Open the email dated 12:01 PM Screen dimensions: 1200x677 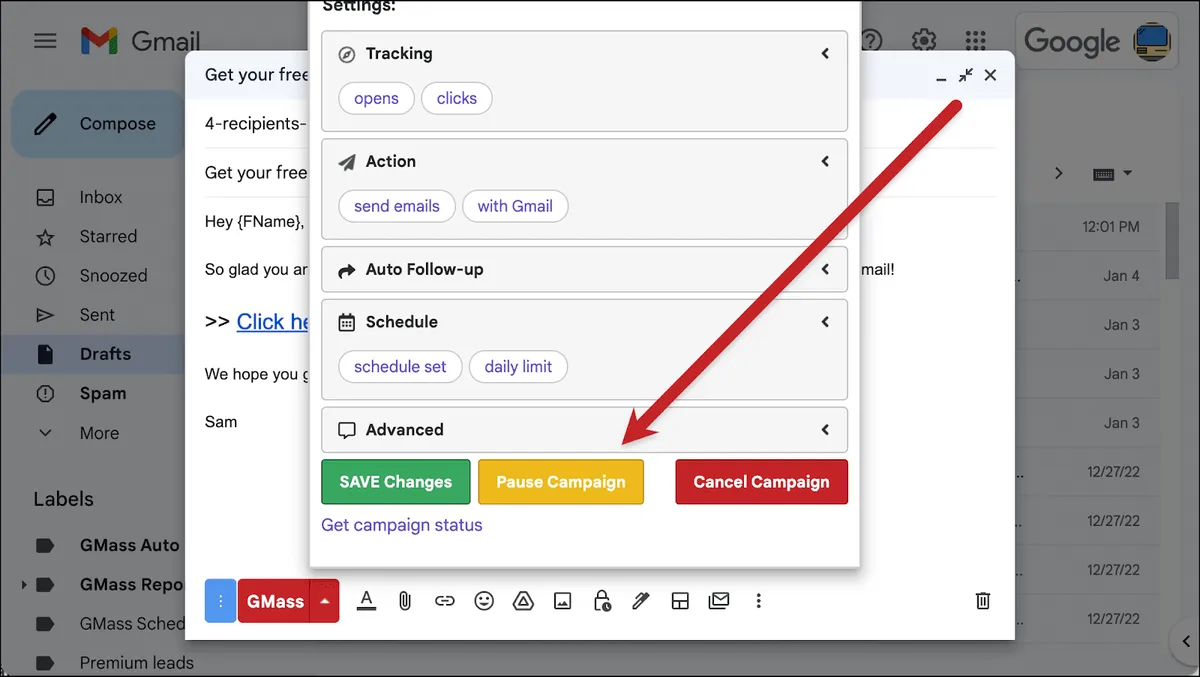point(1111,227)
